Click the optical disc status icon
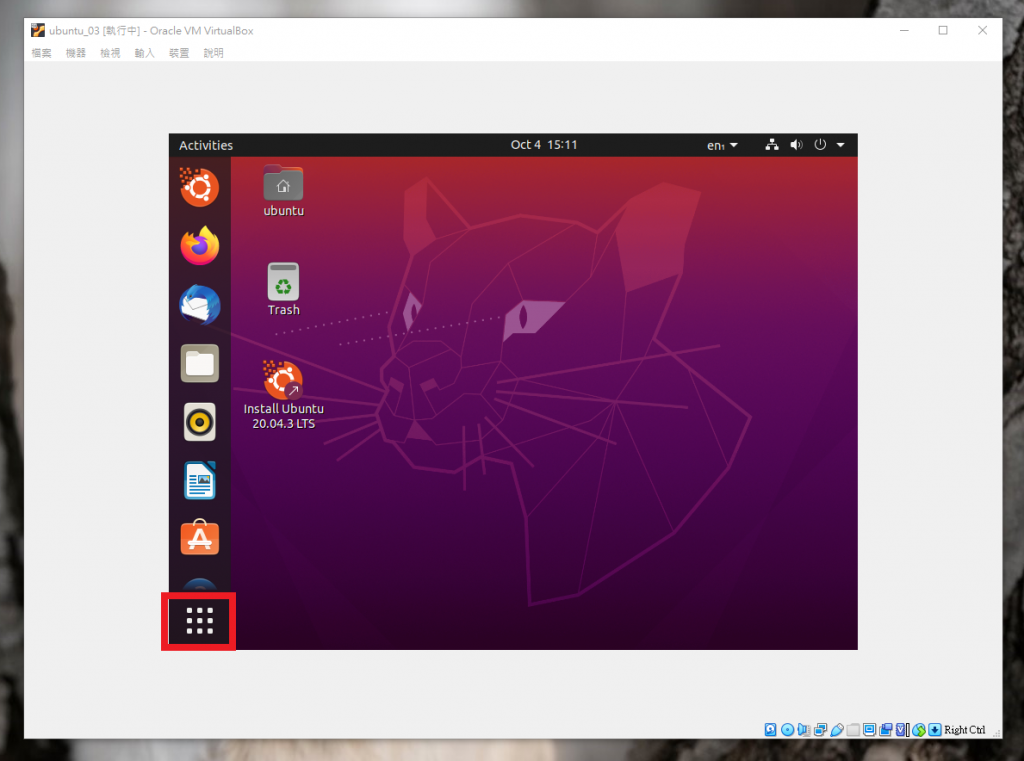 click(788, 730)
